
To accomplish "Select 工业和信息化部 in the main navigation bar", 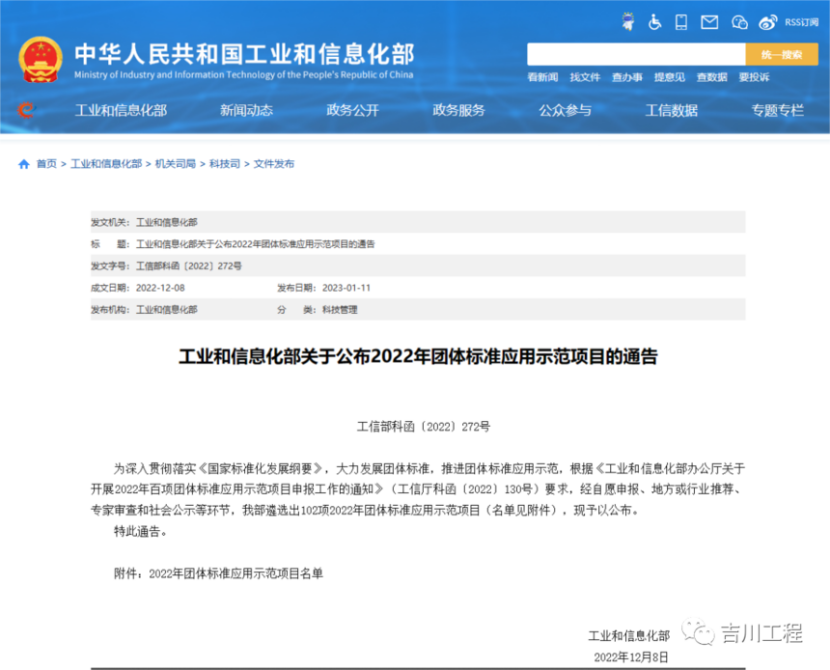I will [121, 110].
